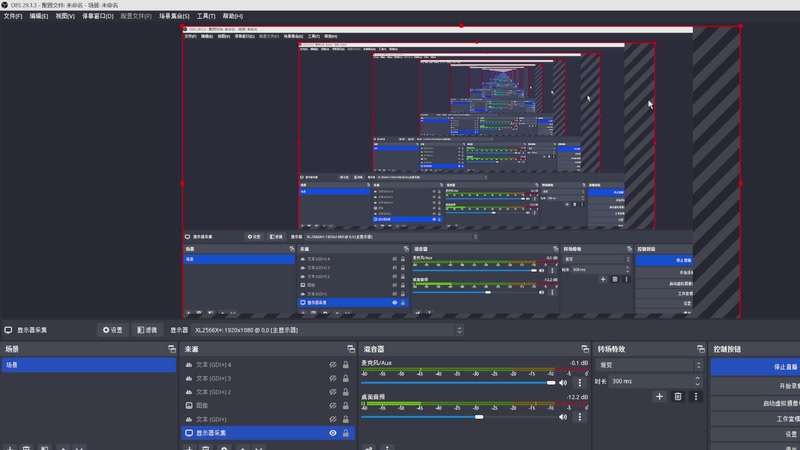Click the -0.1 dB level readout
This screenshot has width=800, height=450.
579,363
